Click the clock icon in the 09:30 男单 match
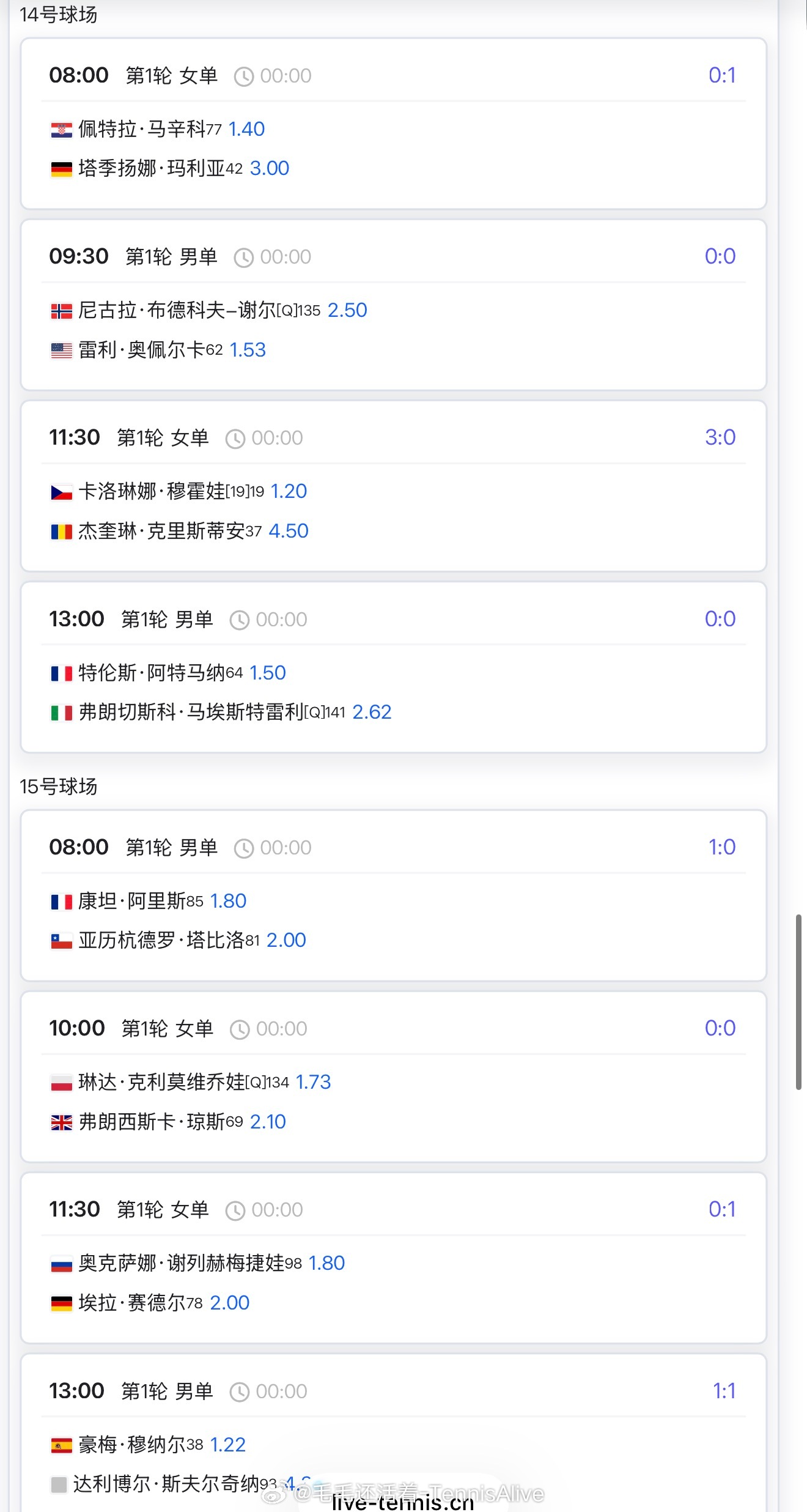Screen dimensions: 807x1512 [x=243, y=258]
